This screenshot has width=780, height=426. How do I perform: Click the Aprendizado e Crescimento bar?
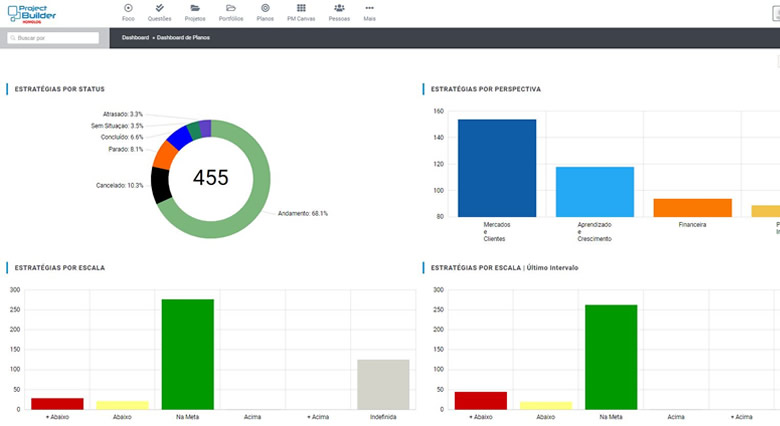coord(595,191)
